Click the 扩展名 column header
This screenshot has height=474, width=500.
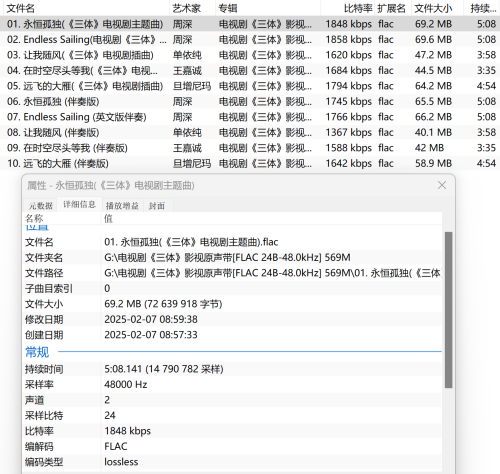coord(393,8)
